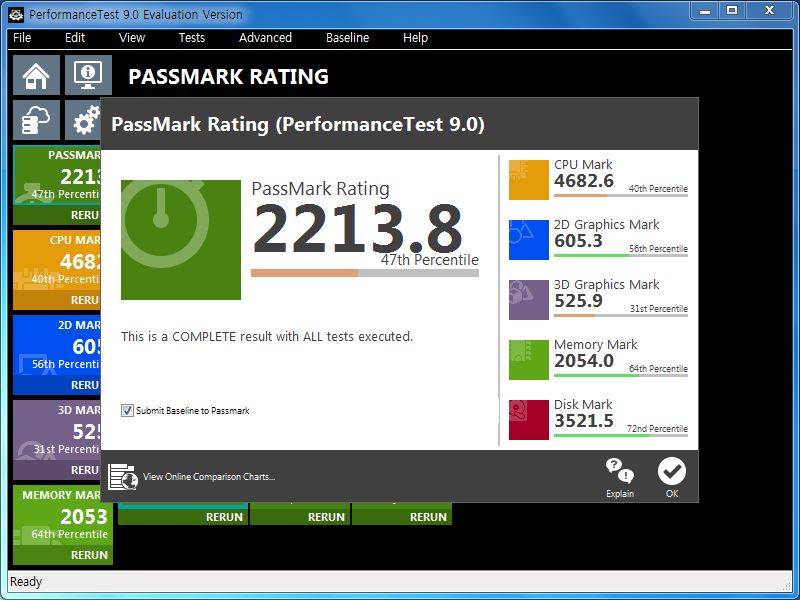Close the PerformanceTest window
The height and width of the screenshot is (600, 800).
tap(769, 11)
